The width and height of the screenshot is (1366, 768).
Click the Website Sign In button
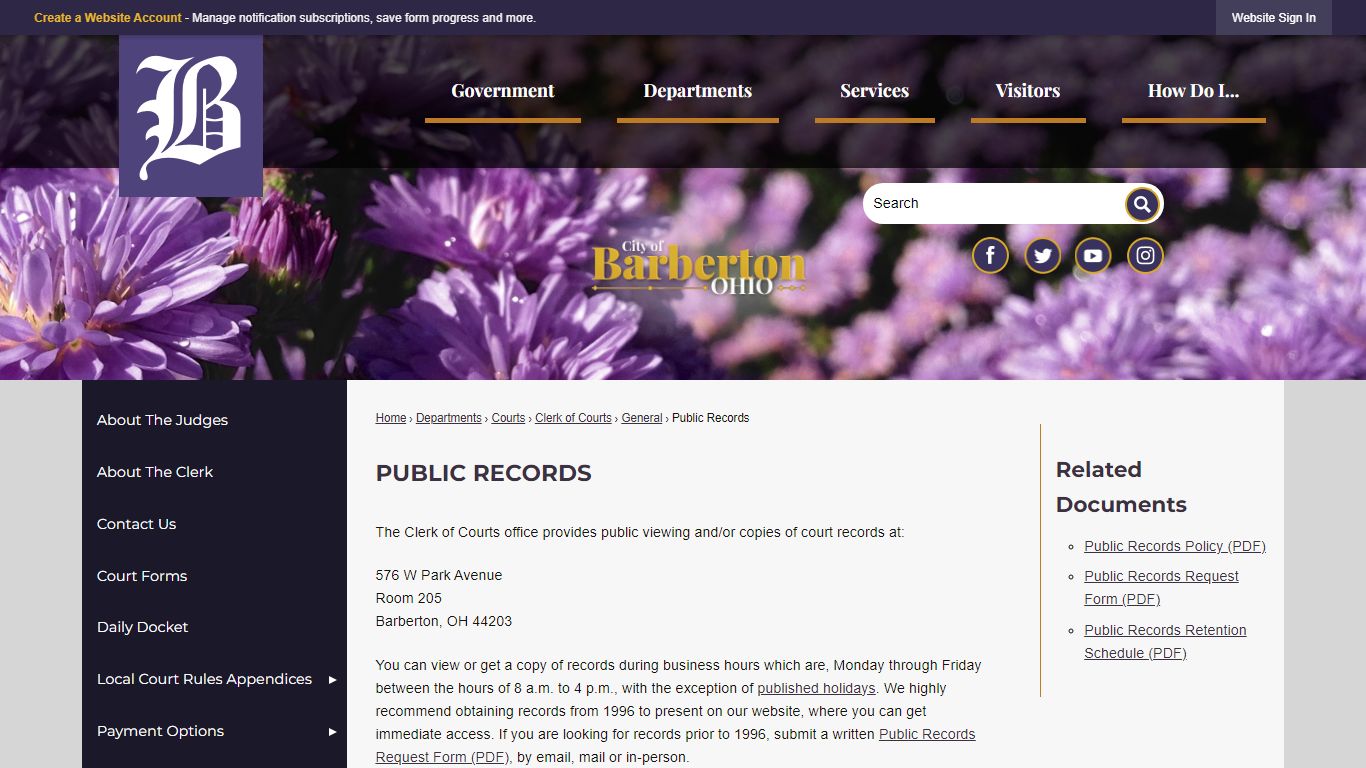click(1274, 18)
